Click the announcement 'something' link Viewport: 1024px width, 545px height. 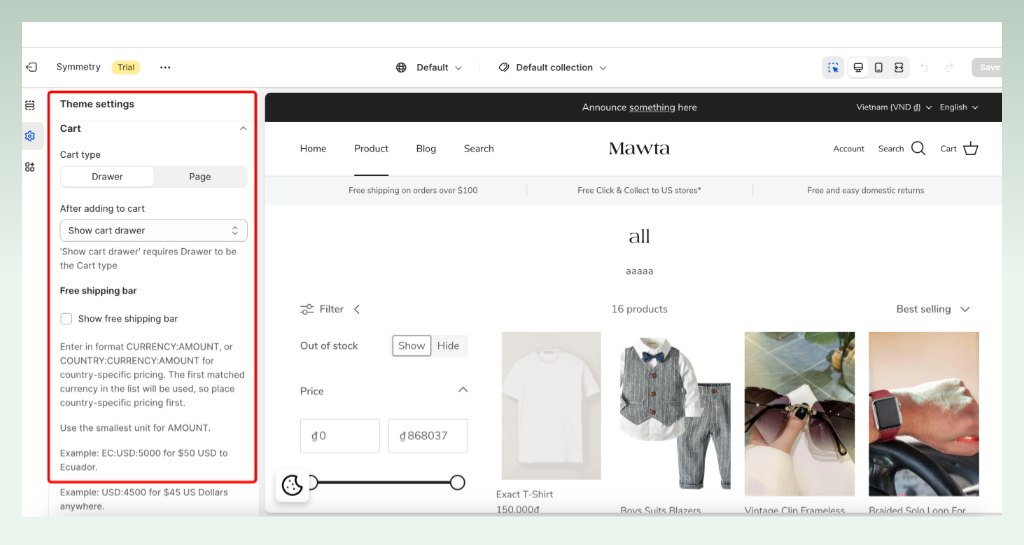pos(652,108)
